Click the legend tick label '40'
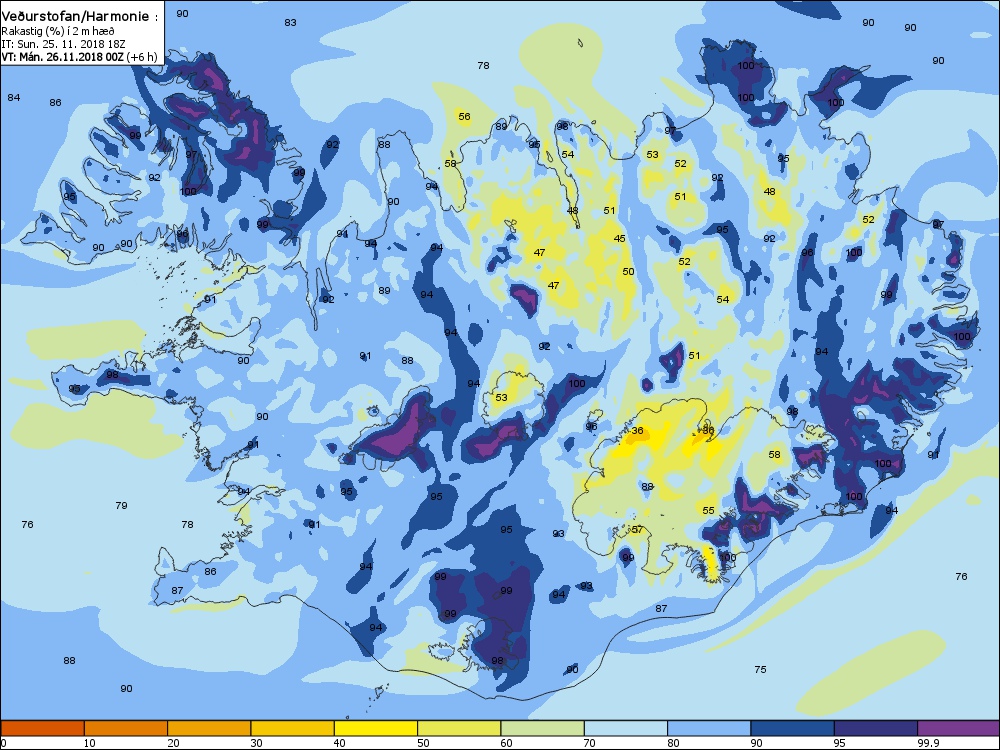 pyautogui.click(x=339, y=743)
